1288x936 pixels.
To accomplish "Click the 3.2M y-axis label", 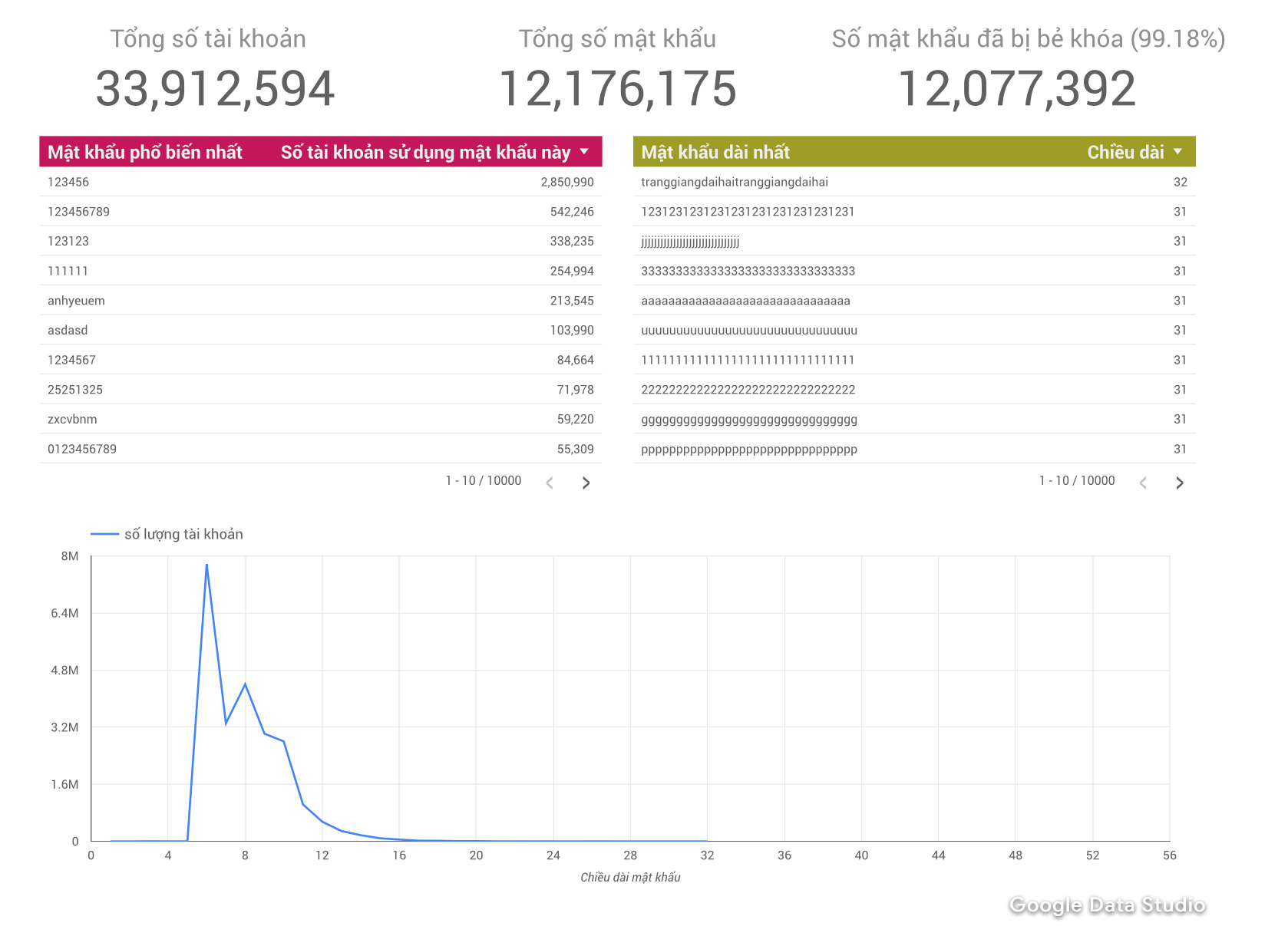I will [x=64, y=727].
